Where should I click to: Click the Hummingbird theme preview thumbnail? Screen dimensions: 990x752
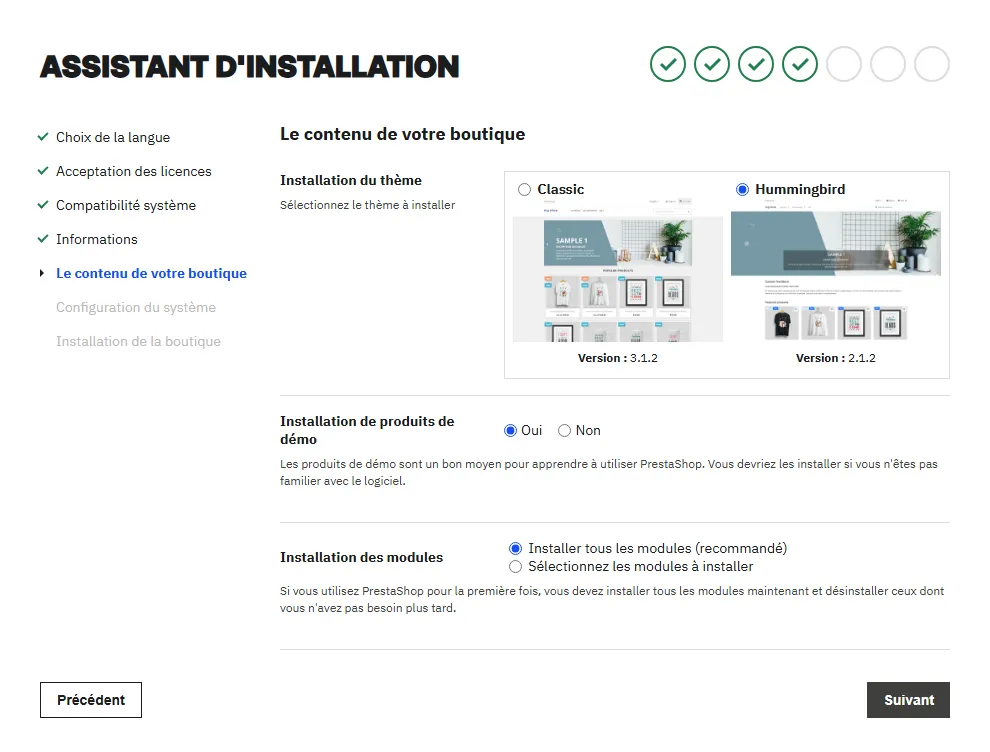click(835, 270)
